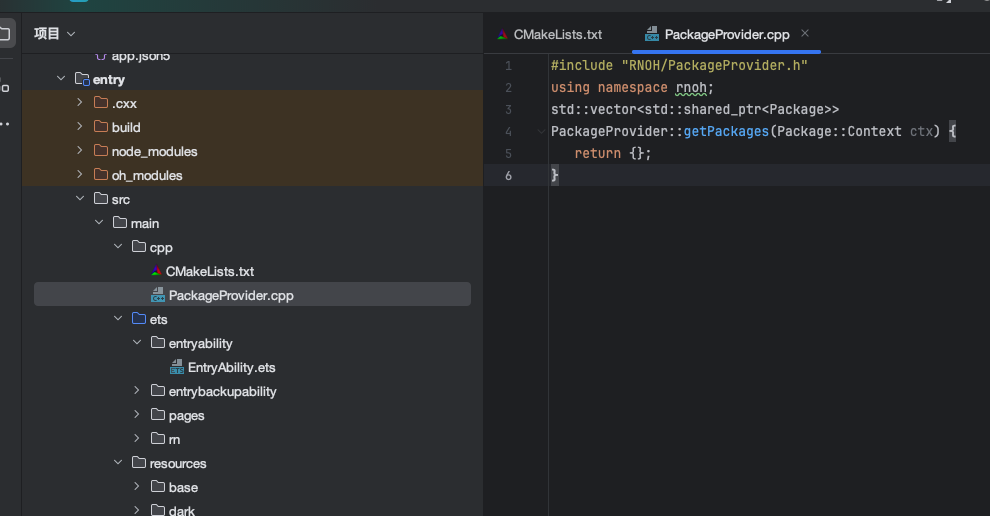Screen dimensions: 990x516
Task: Collapse the ets folder
Action: (x=118, y=318)
